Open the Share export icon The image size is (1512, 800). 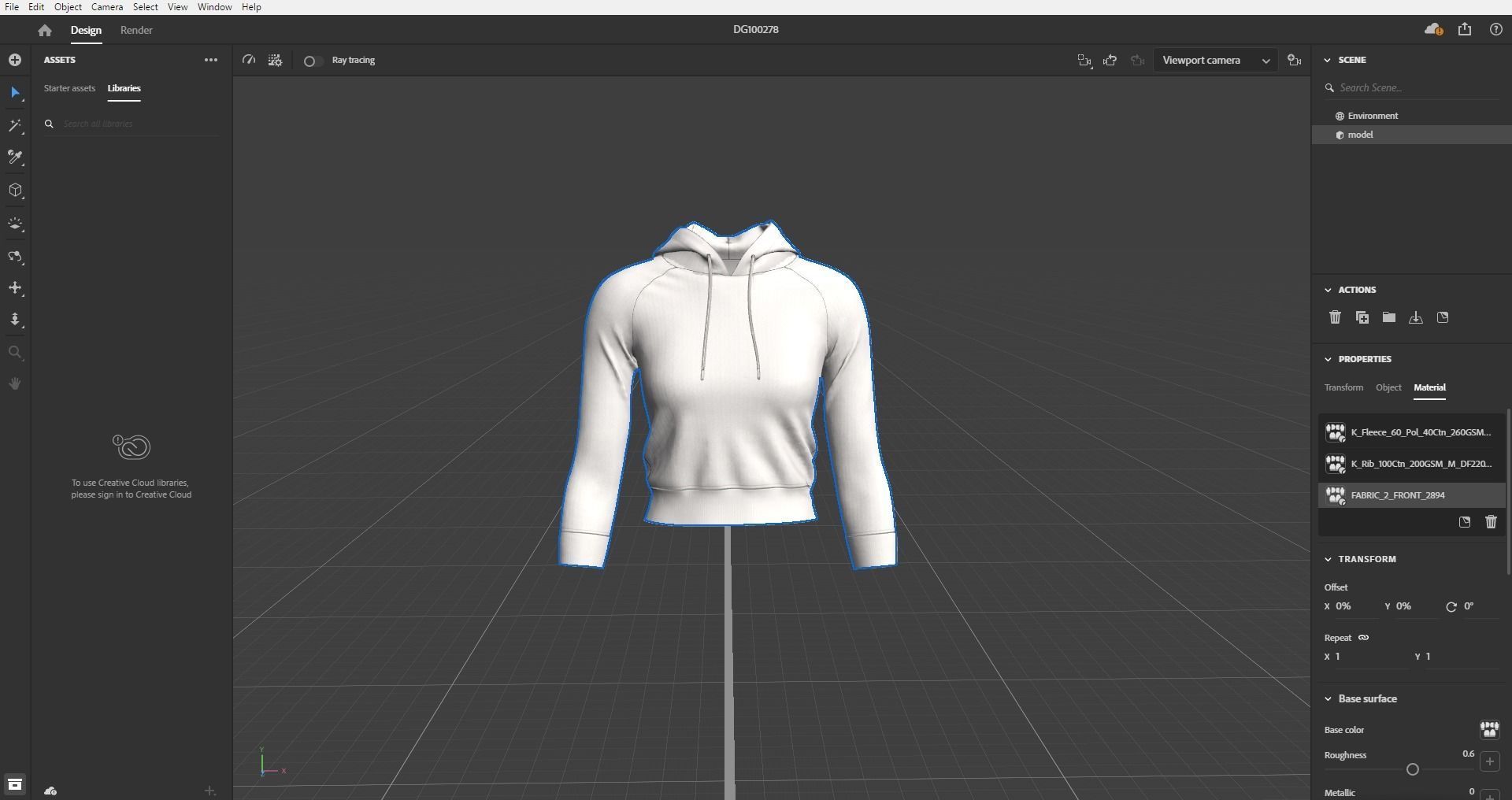1465,29
